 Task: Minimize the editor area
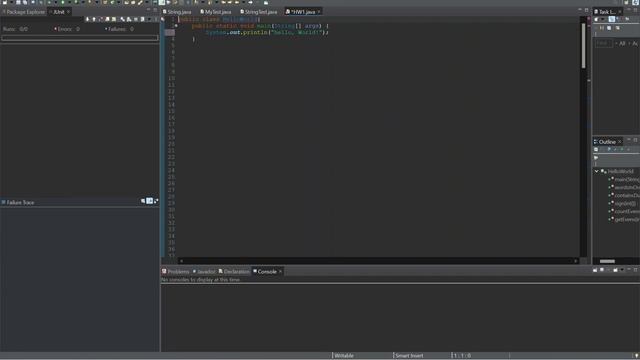[580, 10]
